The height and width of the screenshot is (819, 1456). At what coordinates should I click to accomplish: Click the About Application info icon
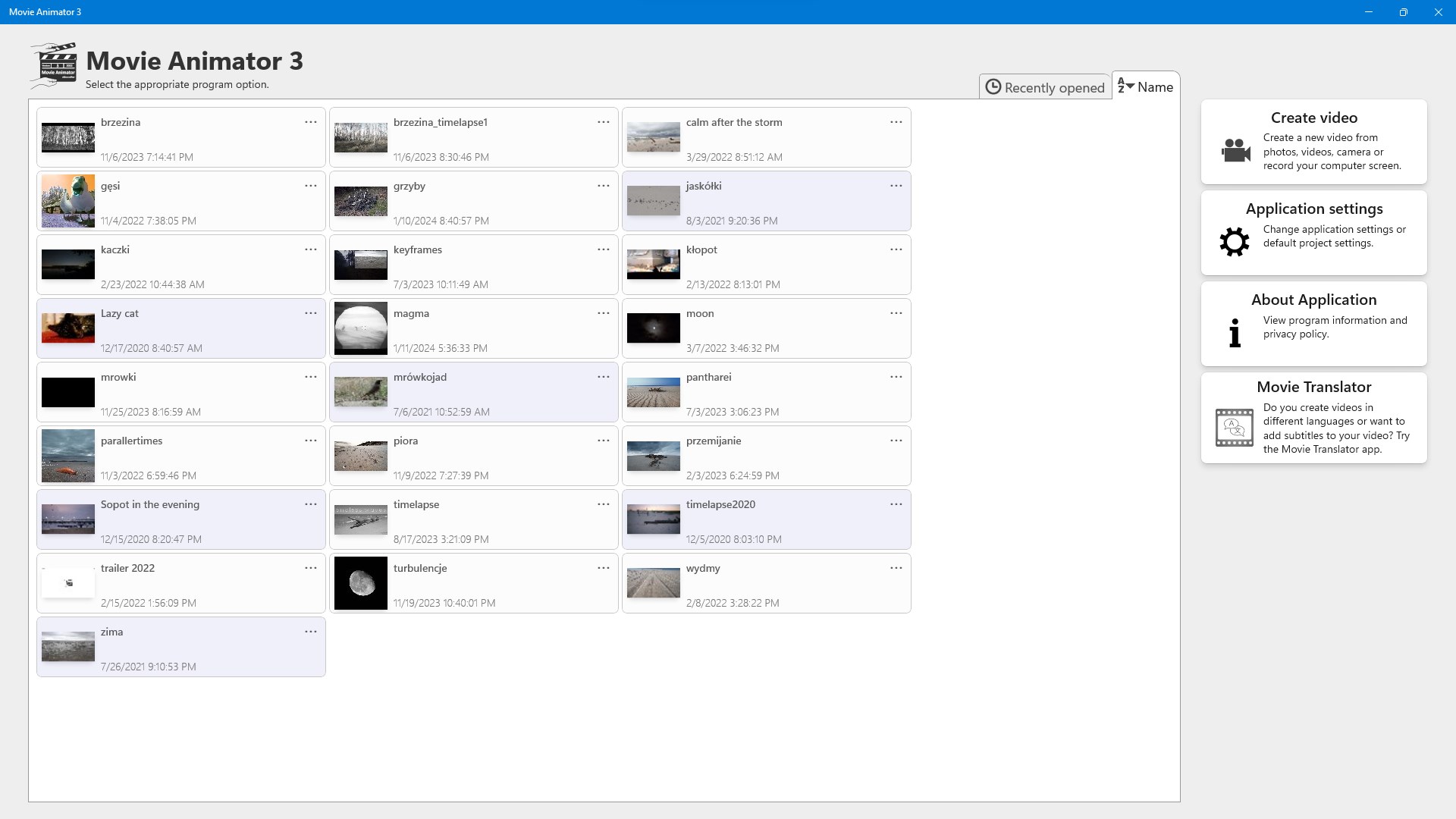pyautogui.click(x=1234, y=331)
